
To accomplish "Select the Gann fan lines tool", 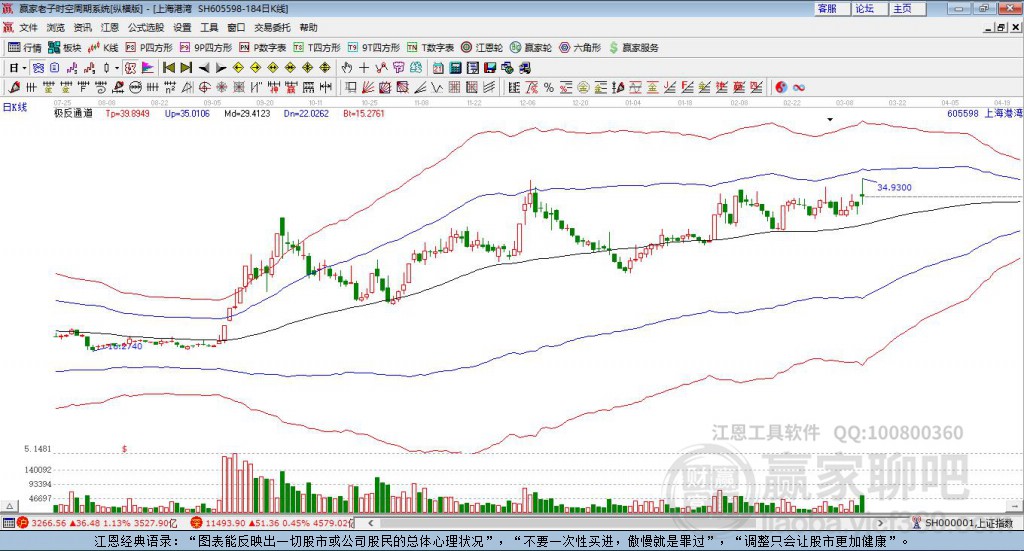I will click(368, 87).
